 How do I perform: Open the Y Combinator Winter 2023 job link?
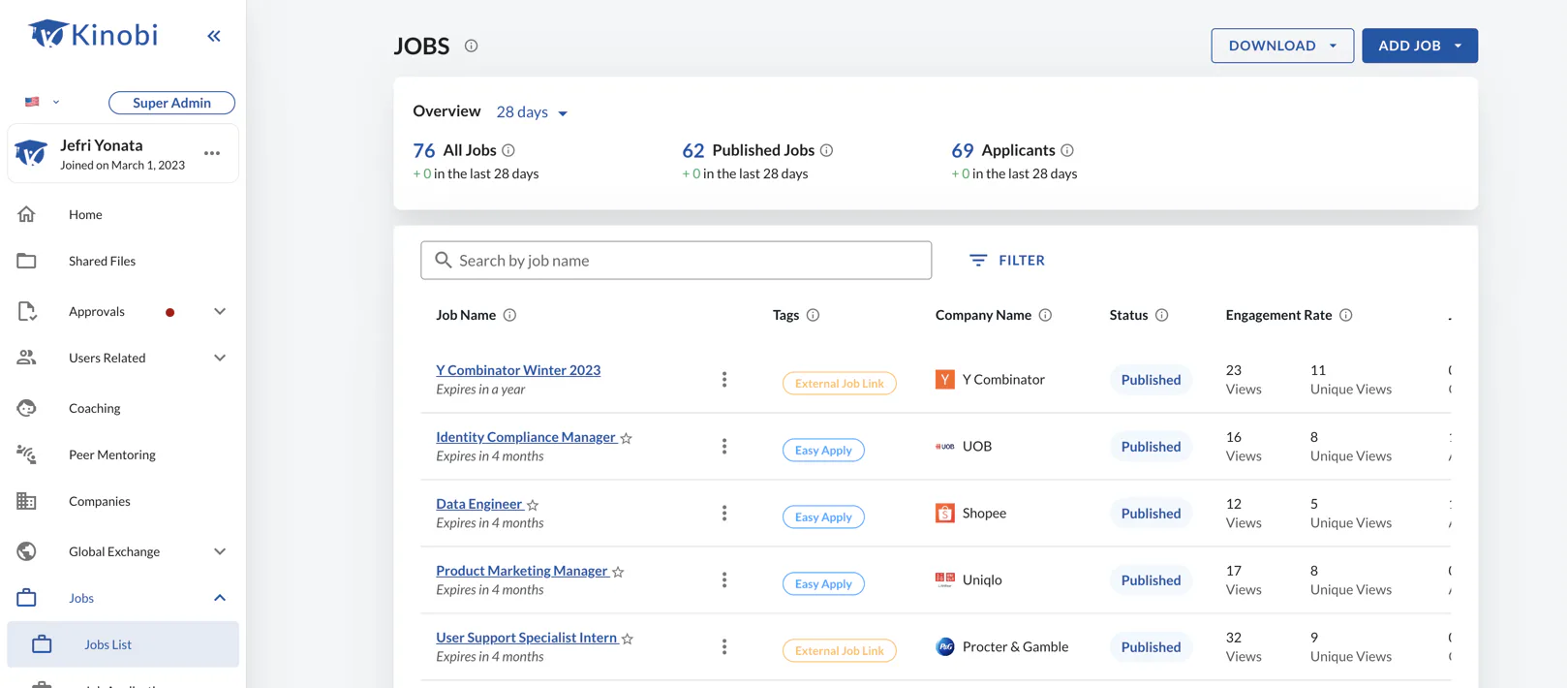[518, 370]
